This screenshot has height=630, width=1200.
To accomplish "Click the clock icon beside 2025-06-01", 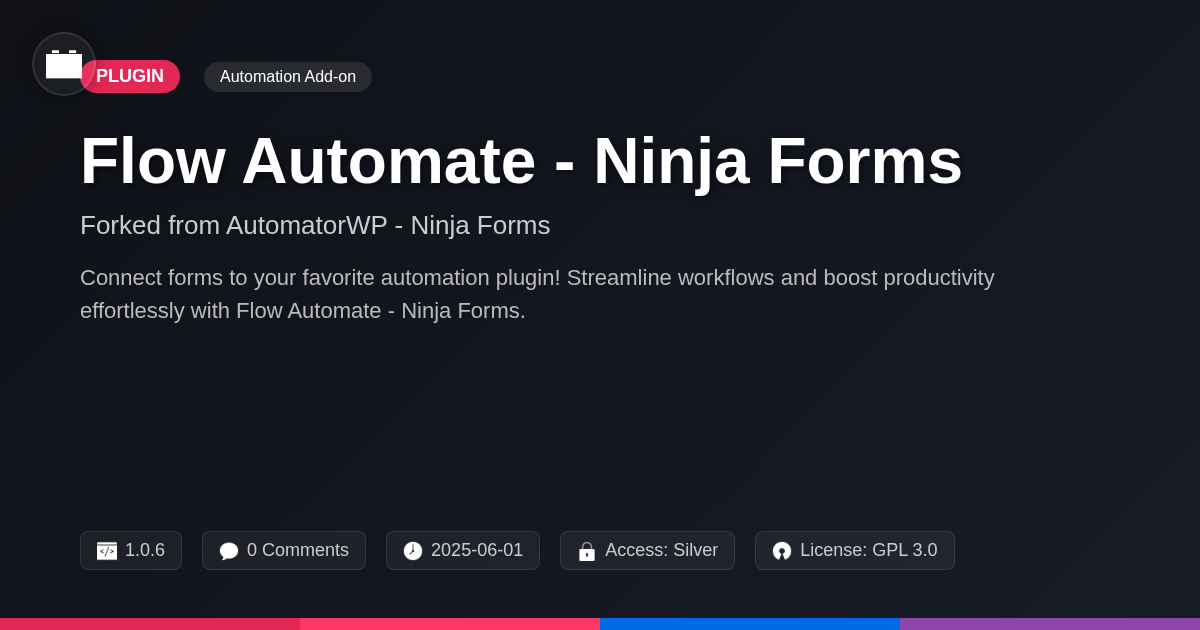I will [413, 551].
